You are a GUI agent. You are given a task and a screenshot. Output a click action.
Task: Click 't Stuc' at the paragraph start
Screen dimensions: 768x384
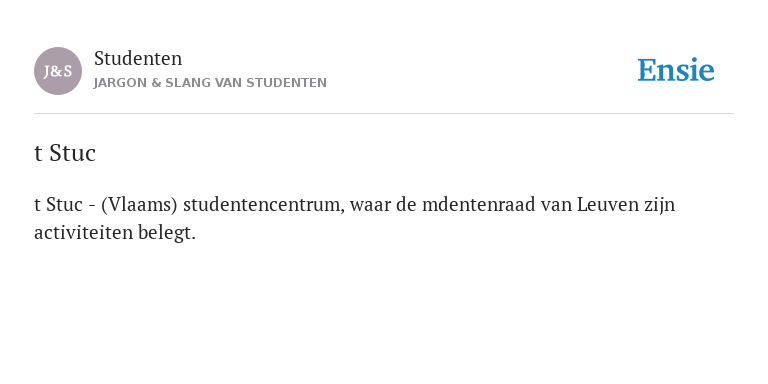[58, 205]
